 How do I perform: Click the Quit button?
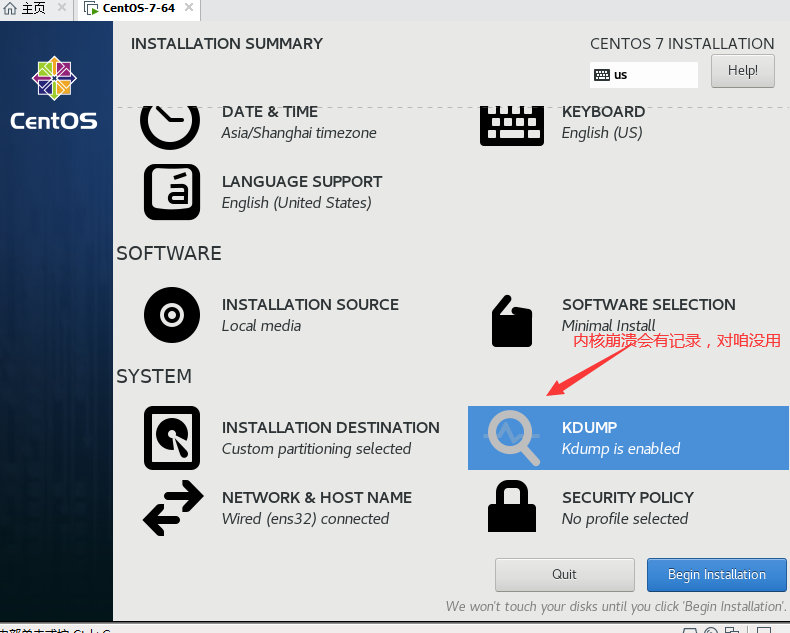(564, 575)
